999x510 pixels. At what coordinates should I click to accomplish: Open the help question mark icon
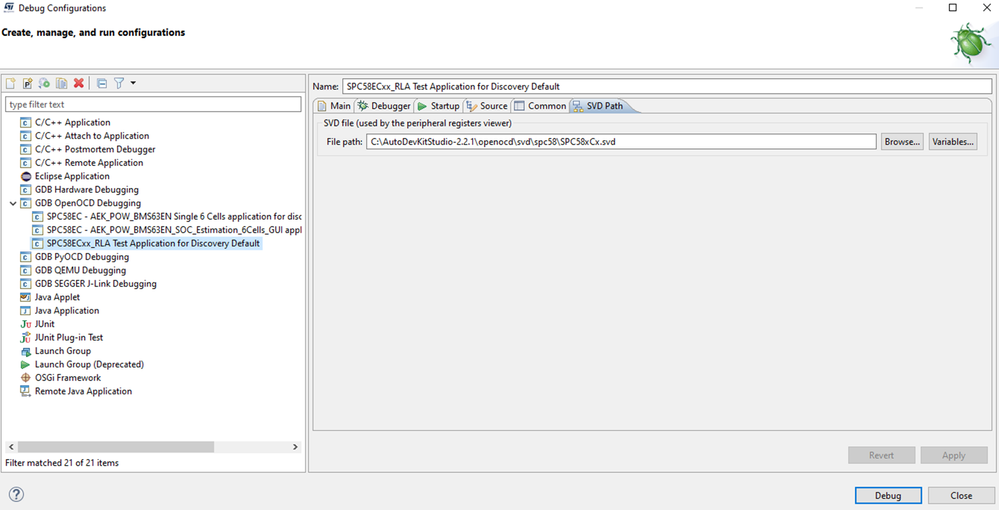pyautogui.click(x=17, y=494)
